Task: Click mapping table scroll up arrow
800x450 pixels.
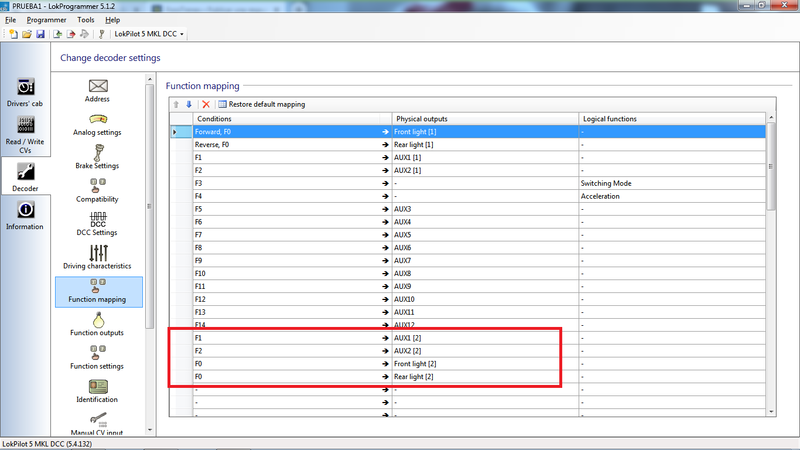Action: [771, 118]
